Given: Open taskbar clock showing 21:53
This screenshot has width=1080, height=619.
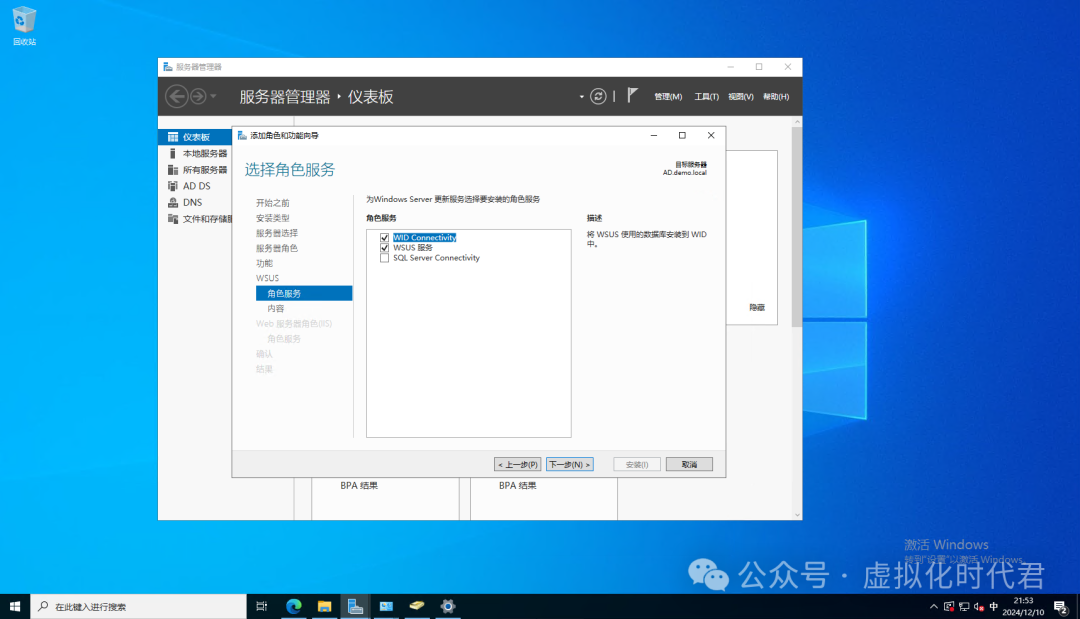Looking at the screenshot, I should (1023, 607).
